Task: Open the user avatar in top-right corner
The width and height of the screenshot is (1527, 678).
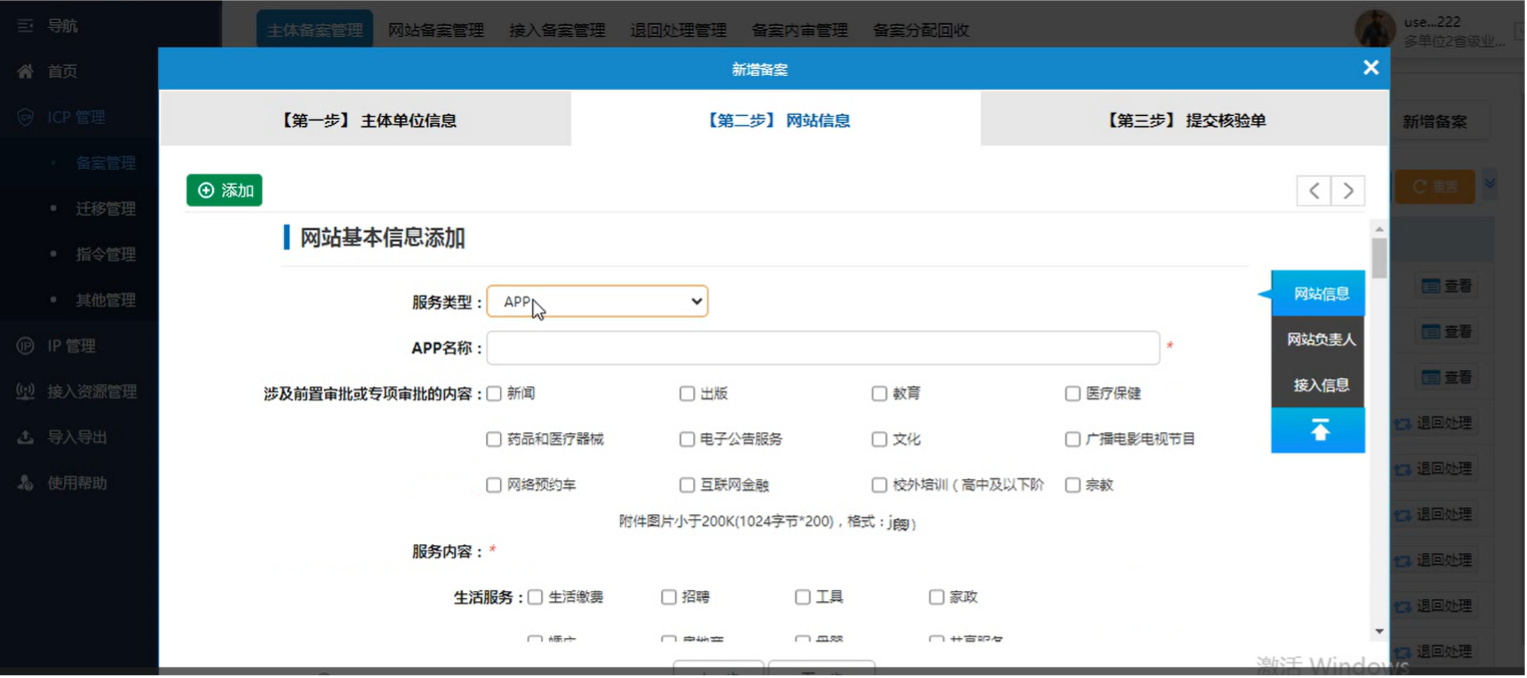Action: 1376,26
